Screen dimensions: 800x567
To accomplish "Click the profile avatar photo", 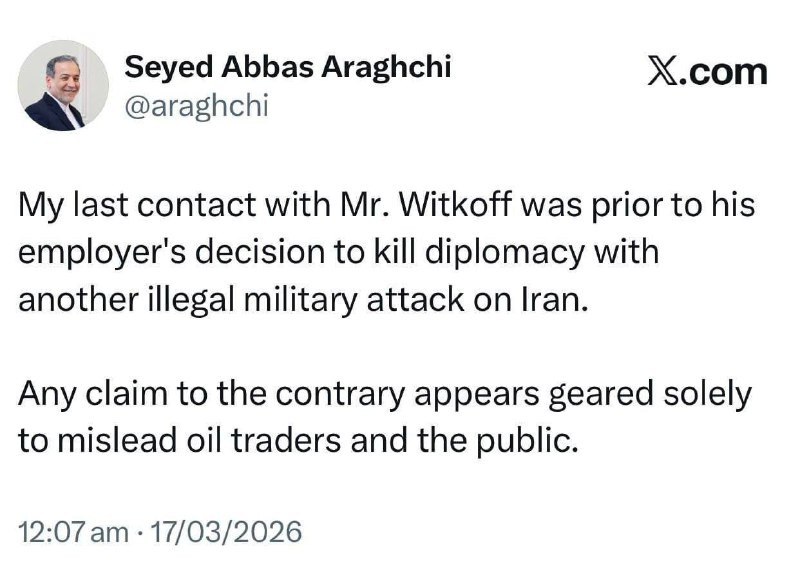I will 63,86.
